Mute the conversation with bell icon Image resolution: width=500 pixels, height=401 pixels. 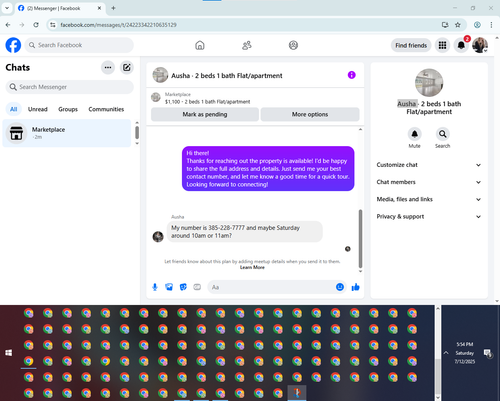tap(414, 134)
